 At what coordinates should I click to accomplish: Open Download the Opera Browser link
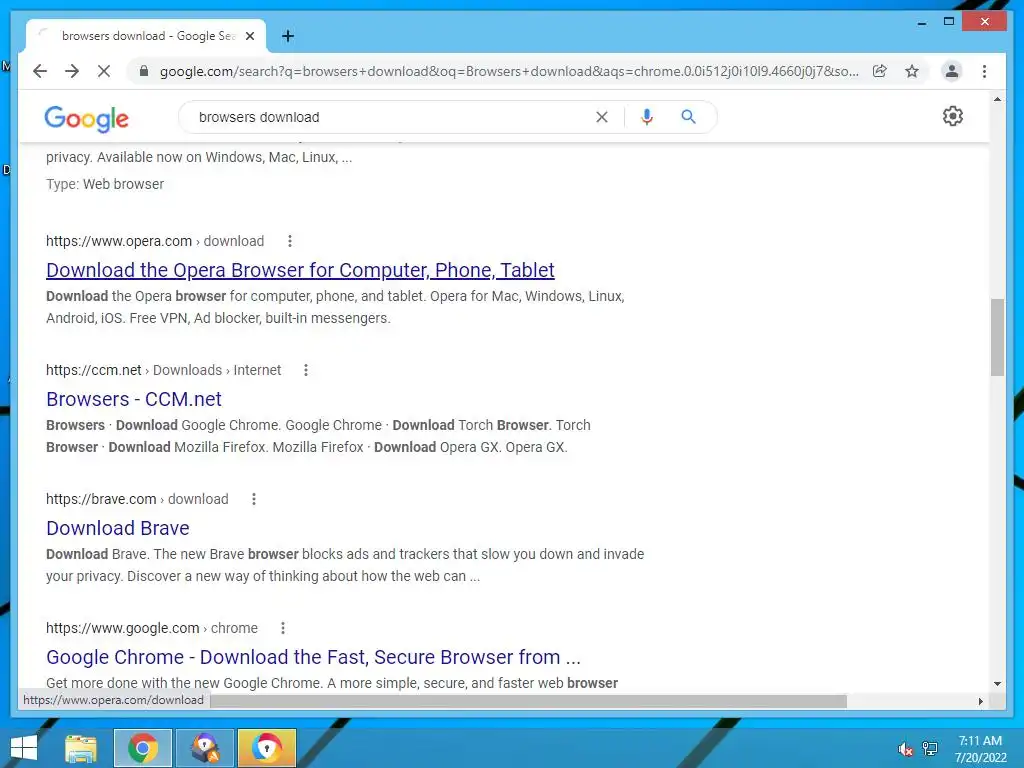click(x=300, y=270)
